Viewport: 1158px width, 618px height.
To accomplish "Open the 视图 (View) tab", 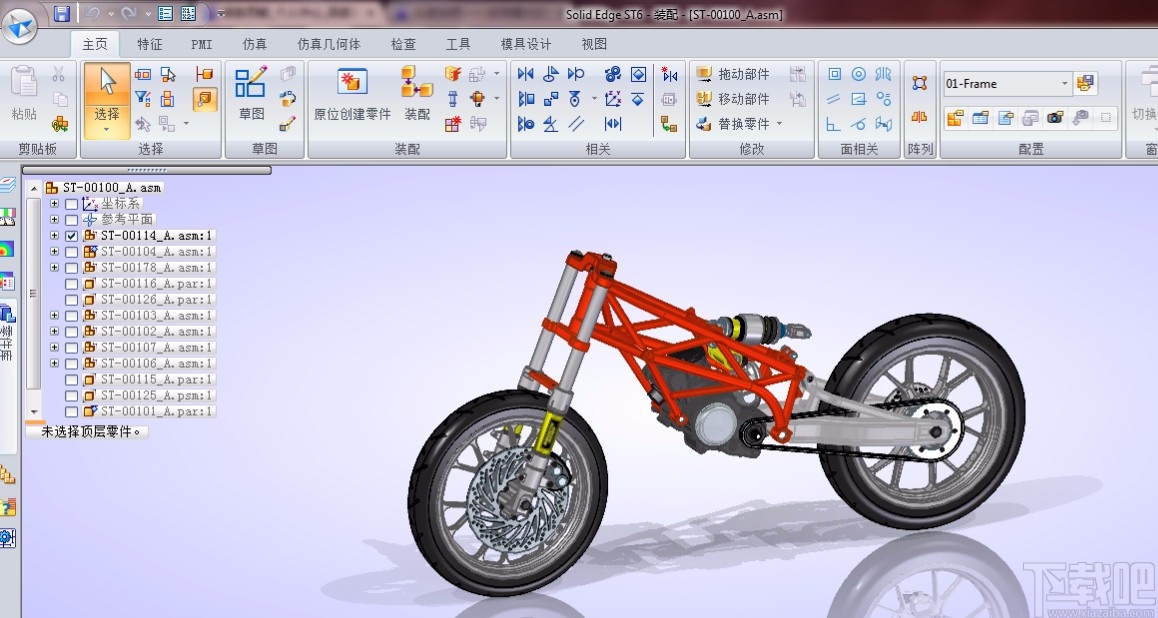I will coord(594,44).
